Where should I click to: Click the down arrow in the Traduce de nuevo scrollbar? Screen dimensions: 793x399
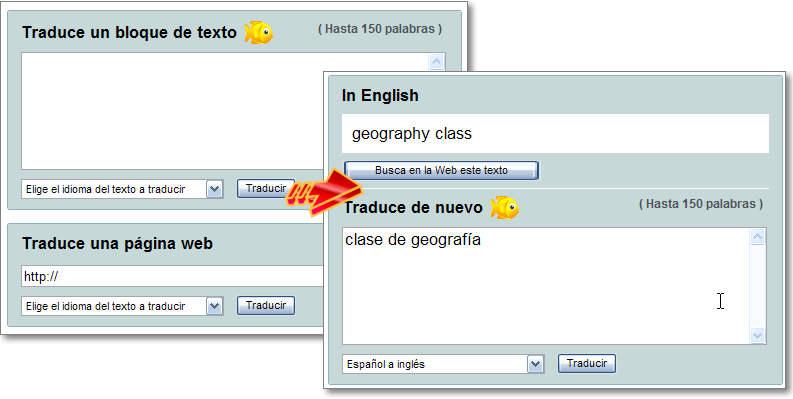coord(757,335)
